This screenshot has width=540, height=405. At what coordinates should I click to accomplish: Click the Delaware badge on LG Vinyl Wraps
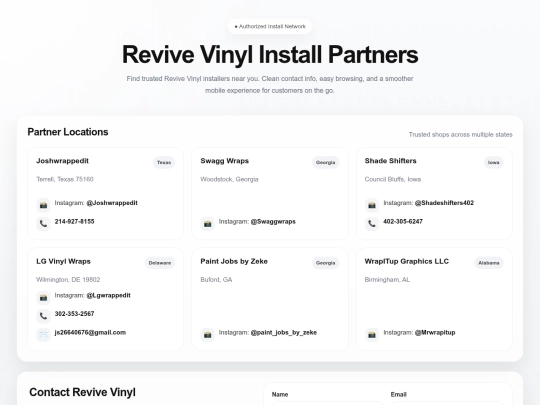tap(160, 263)
